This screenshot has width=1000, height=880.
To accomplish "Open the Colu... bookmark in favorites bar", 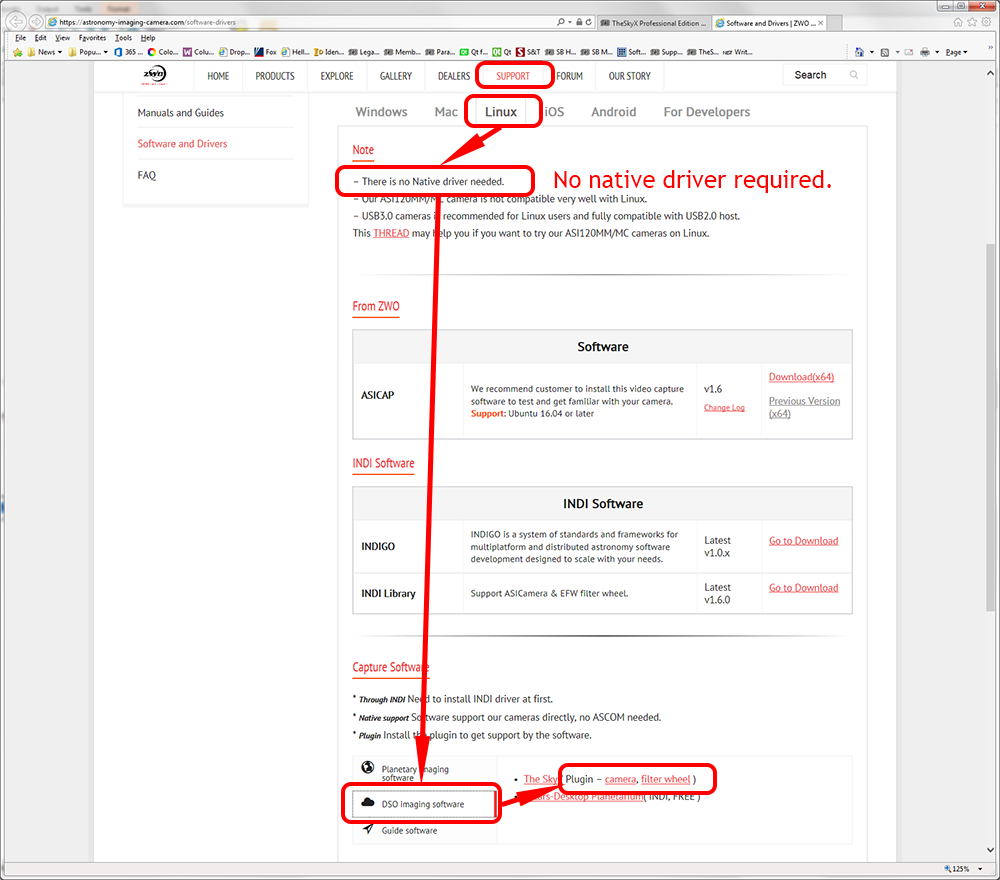I will tap(199, 52).
